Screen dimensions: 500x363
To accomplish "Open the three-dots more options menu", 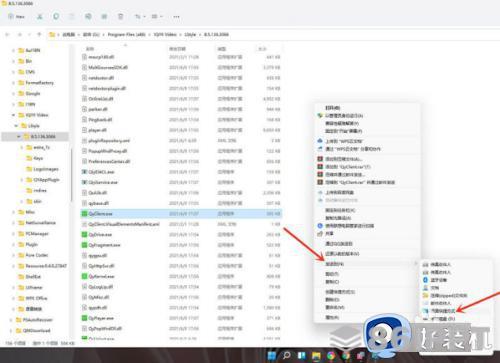I will (x=176, y=17).
